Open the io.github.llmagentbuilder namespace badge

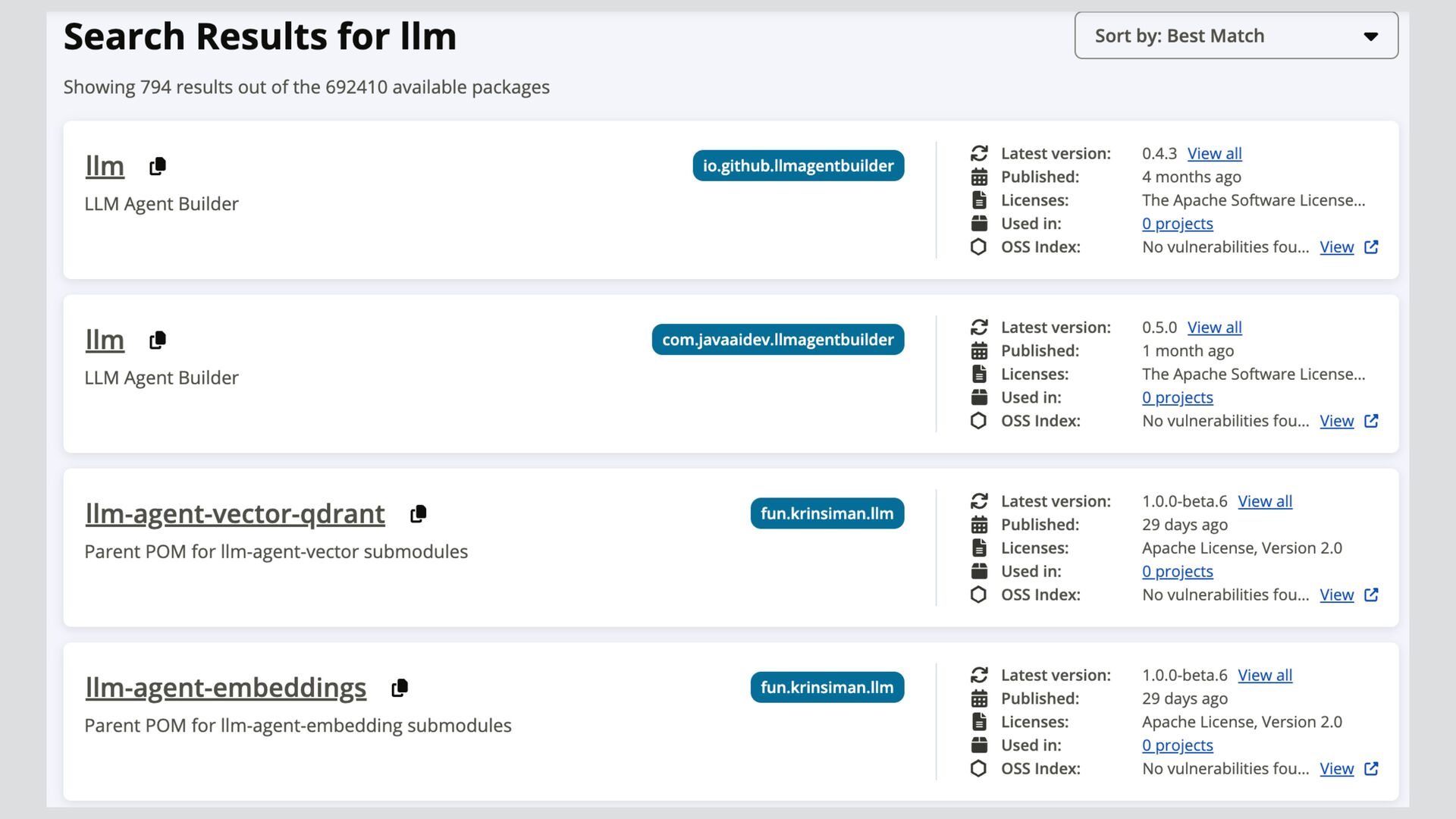[798, 165]
